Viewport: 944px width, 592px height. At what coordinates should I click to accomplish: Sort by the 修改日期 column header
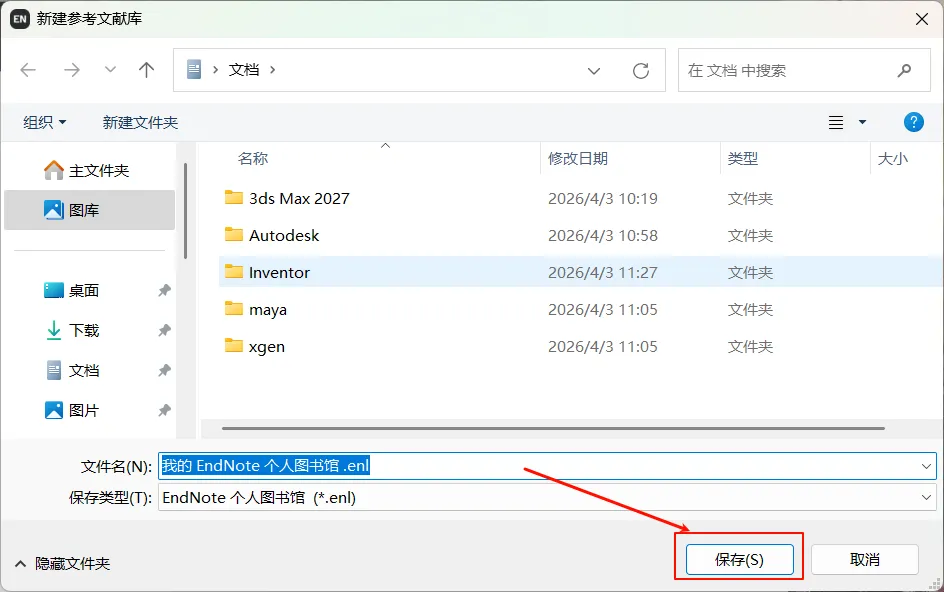click(x=578, y=158)
